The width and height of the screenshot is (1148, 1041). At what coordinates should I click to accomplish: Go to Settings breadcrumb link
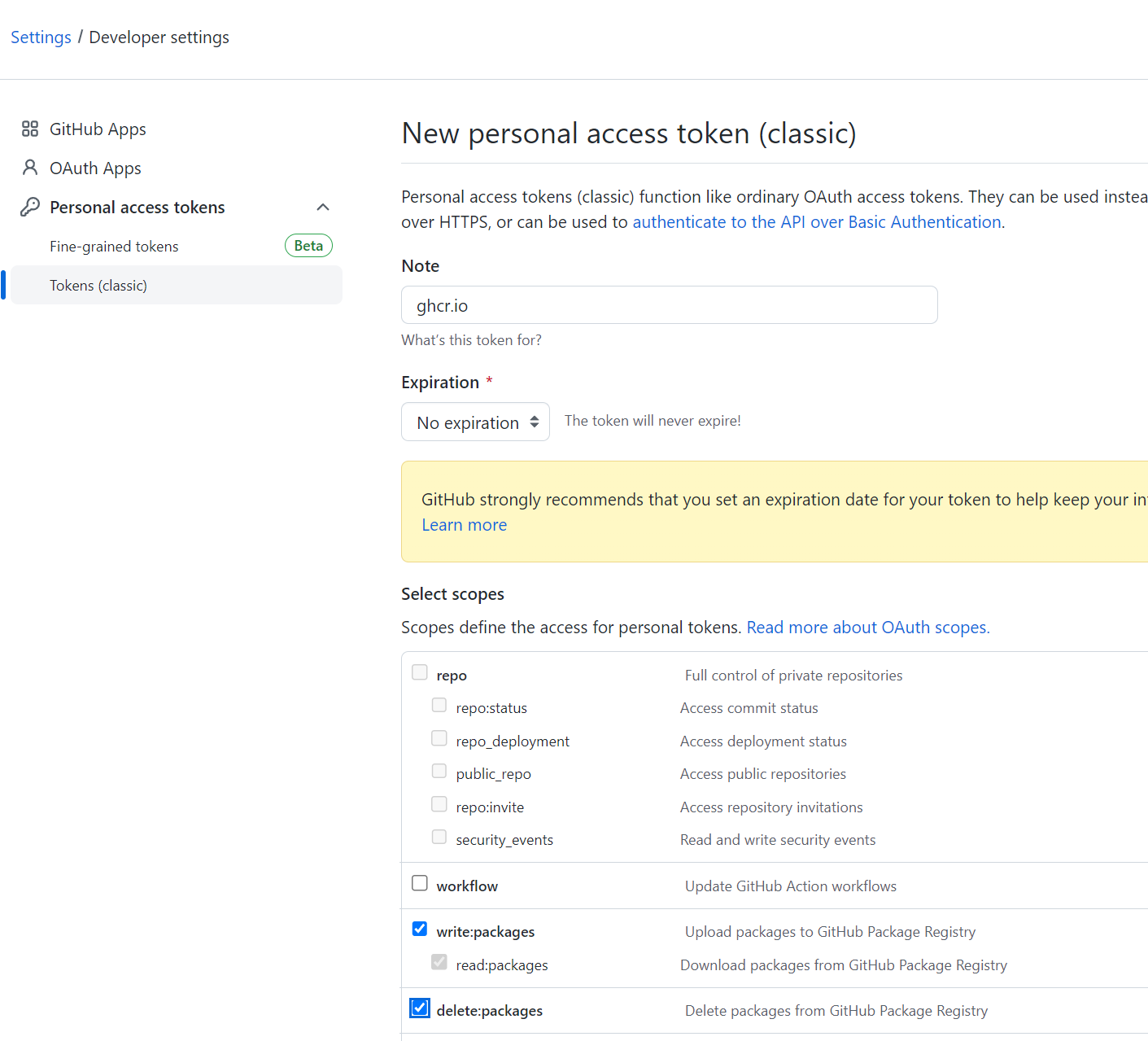pyautogui.click(x=41, y=37)
